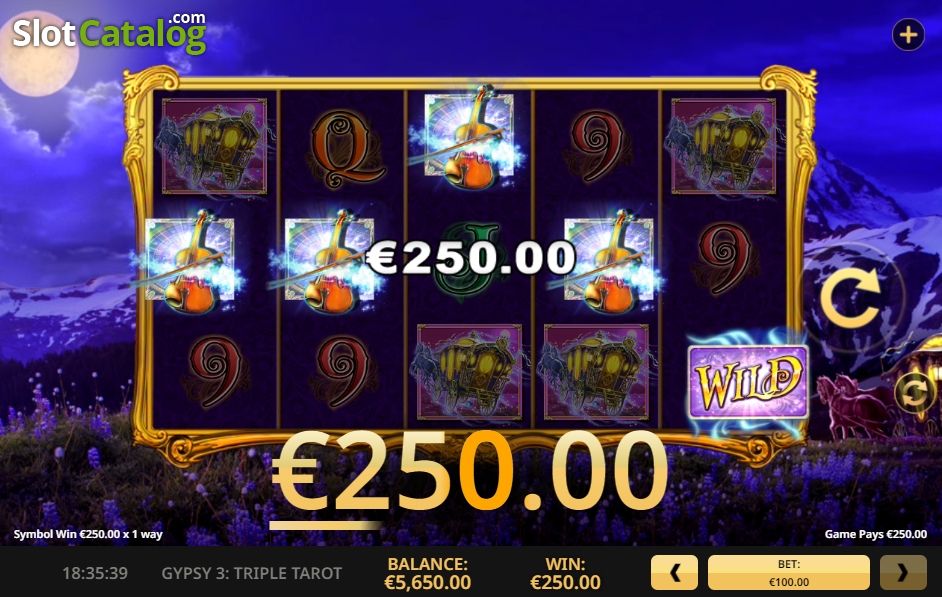Increase bet with the right arrow button
942x597 pixels.
(903, 572)
